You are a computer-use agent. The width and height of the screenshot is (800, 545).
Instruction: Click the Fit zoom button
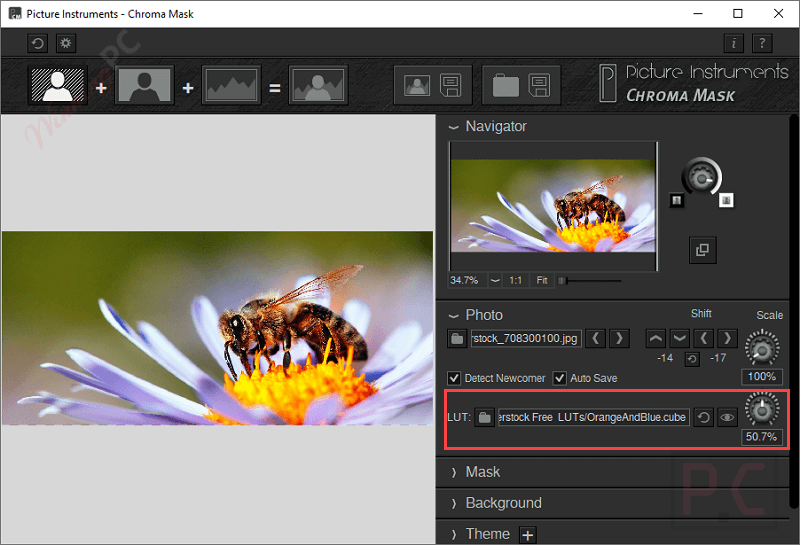click(541, 280)
